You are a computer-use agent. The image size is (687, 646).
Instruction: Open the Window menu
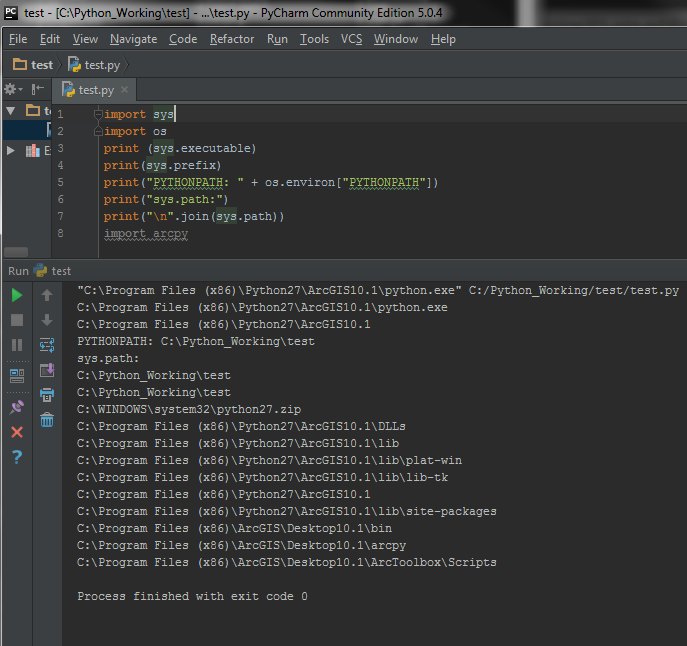tap(396, 39)
